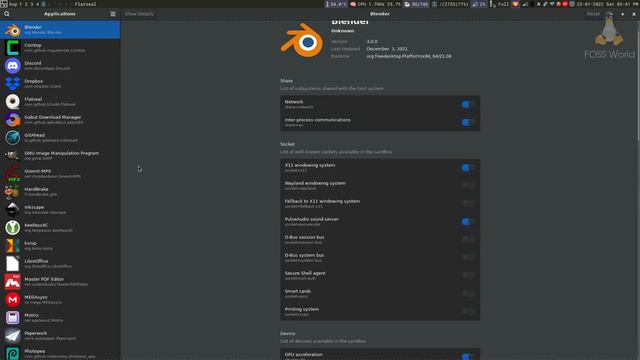This screenshot has height=360, width=640.
Task: Select the Gabut Download Manager icon
Action: pyautogui.click(x=13, y=120)
